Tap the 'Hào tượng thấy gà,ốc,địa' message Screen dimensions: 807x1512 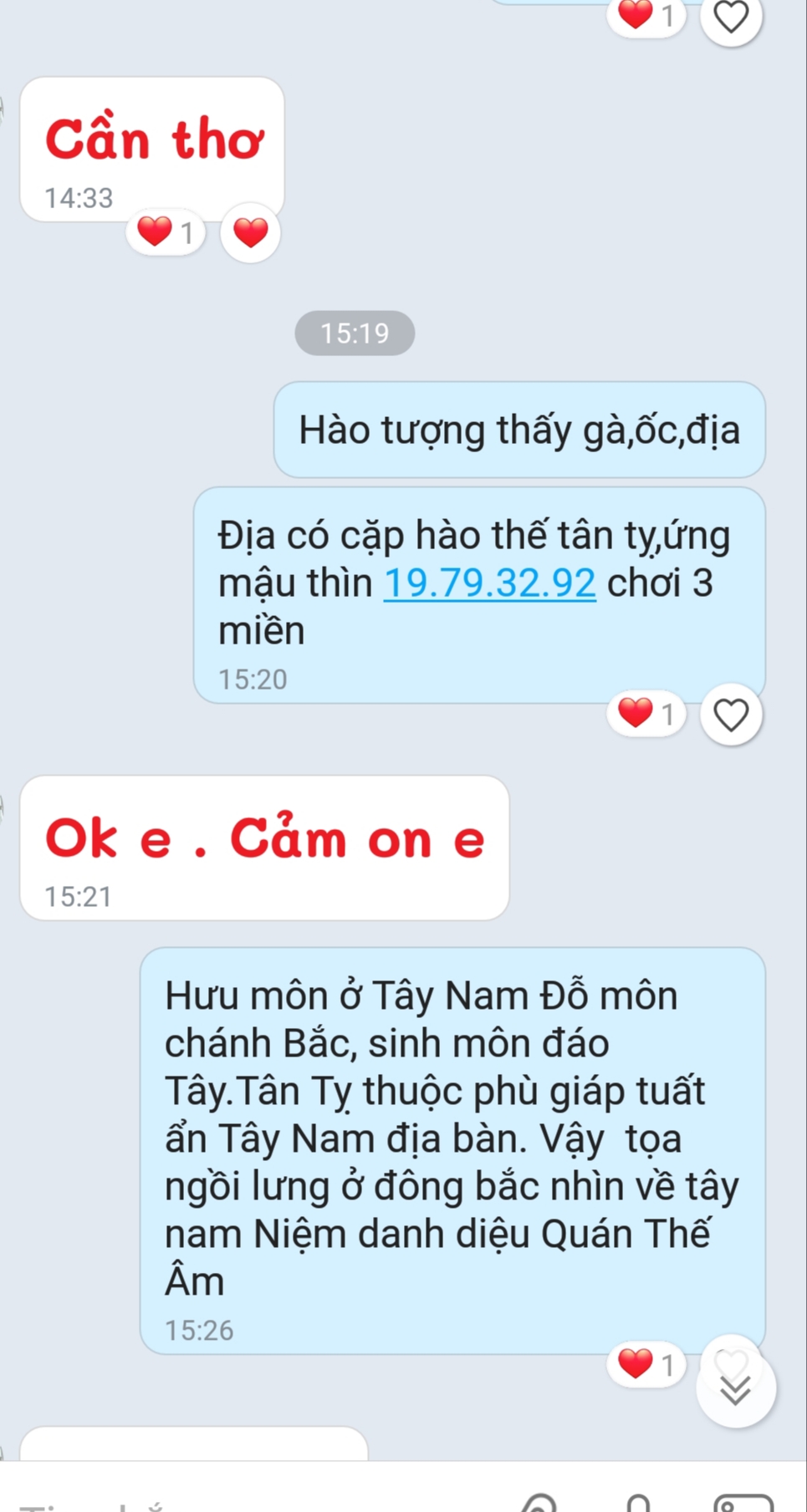click(519, 430)
